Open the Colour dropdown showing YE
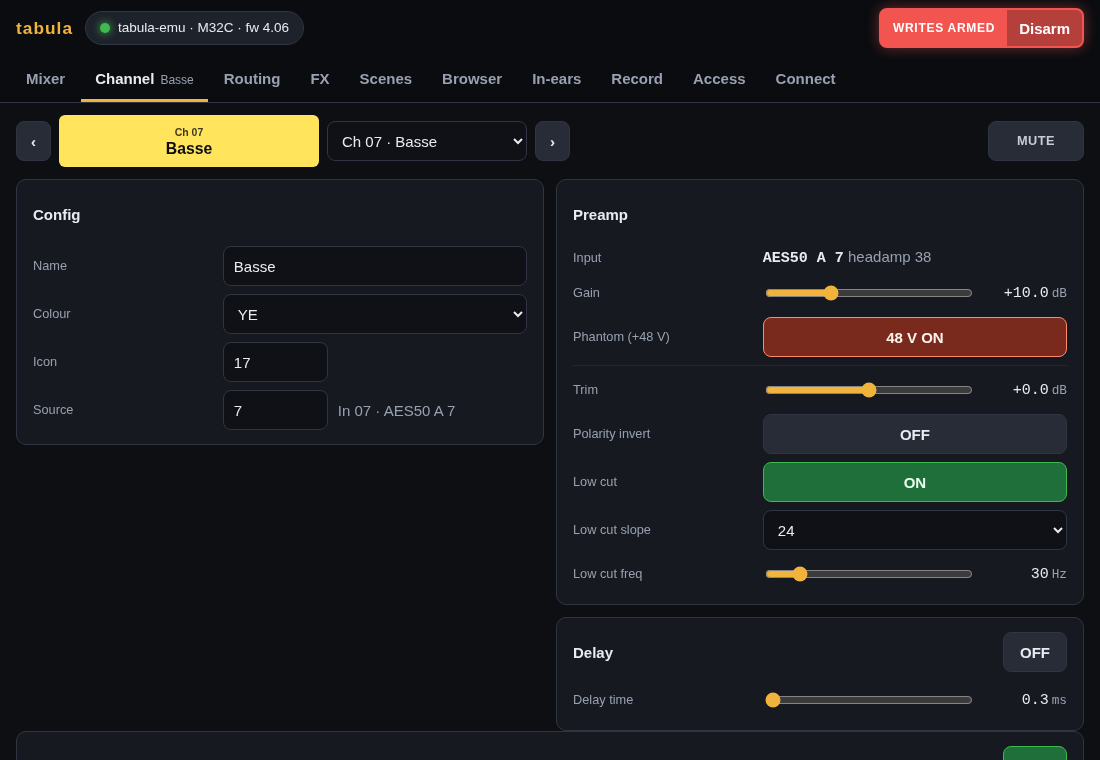 click(x=375, y=314)
